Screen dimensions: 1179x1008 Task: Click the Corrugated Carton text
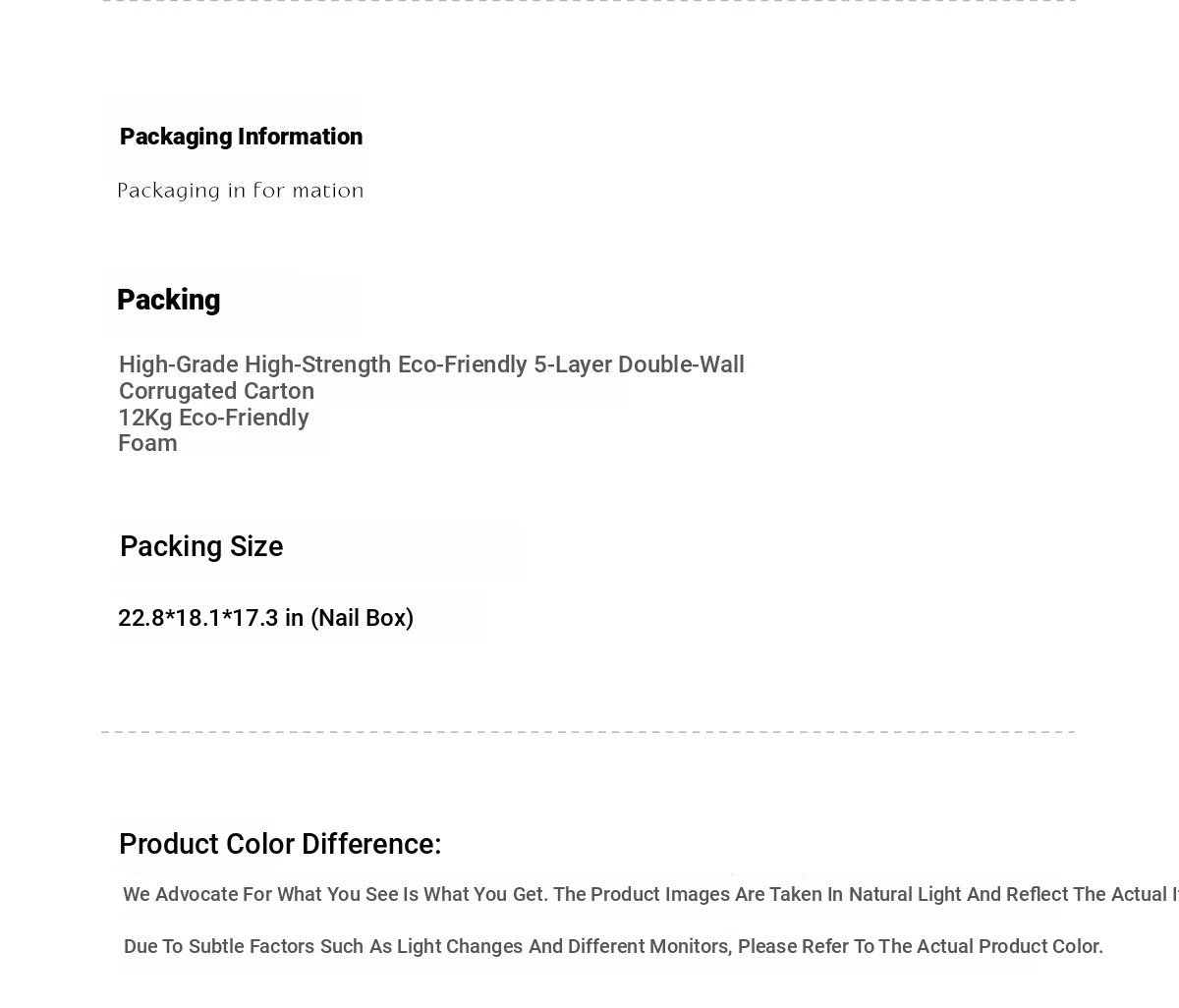click(216, 391)
